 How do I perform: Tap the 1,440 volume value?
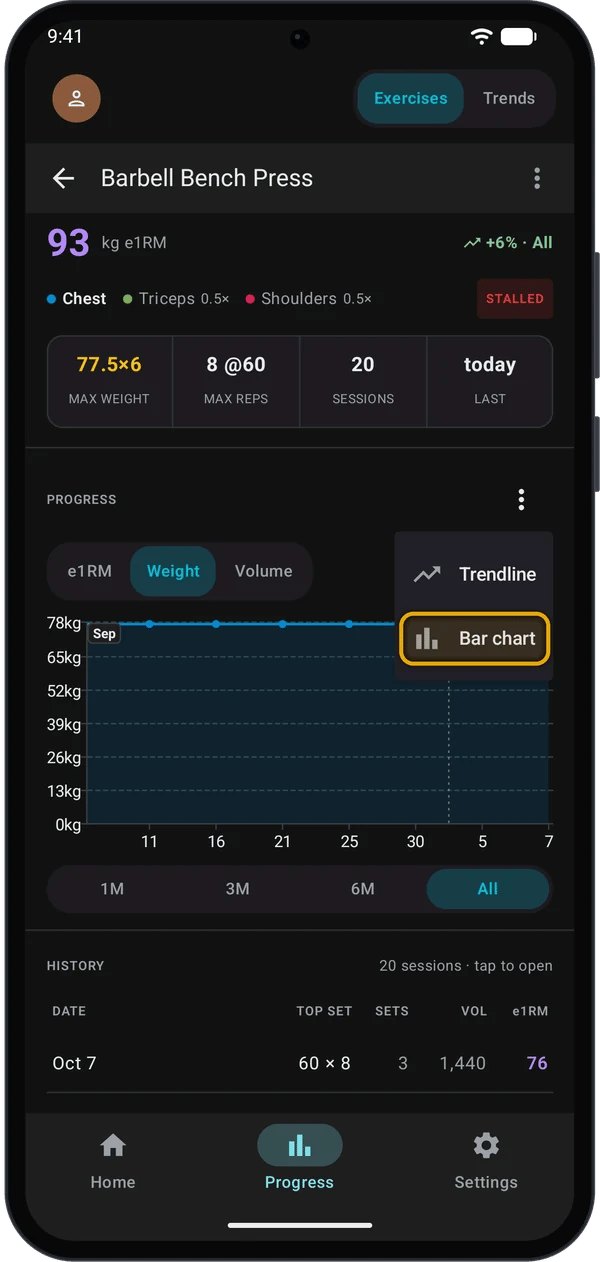pyautogui.click(x=463, y=1063)
